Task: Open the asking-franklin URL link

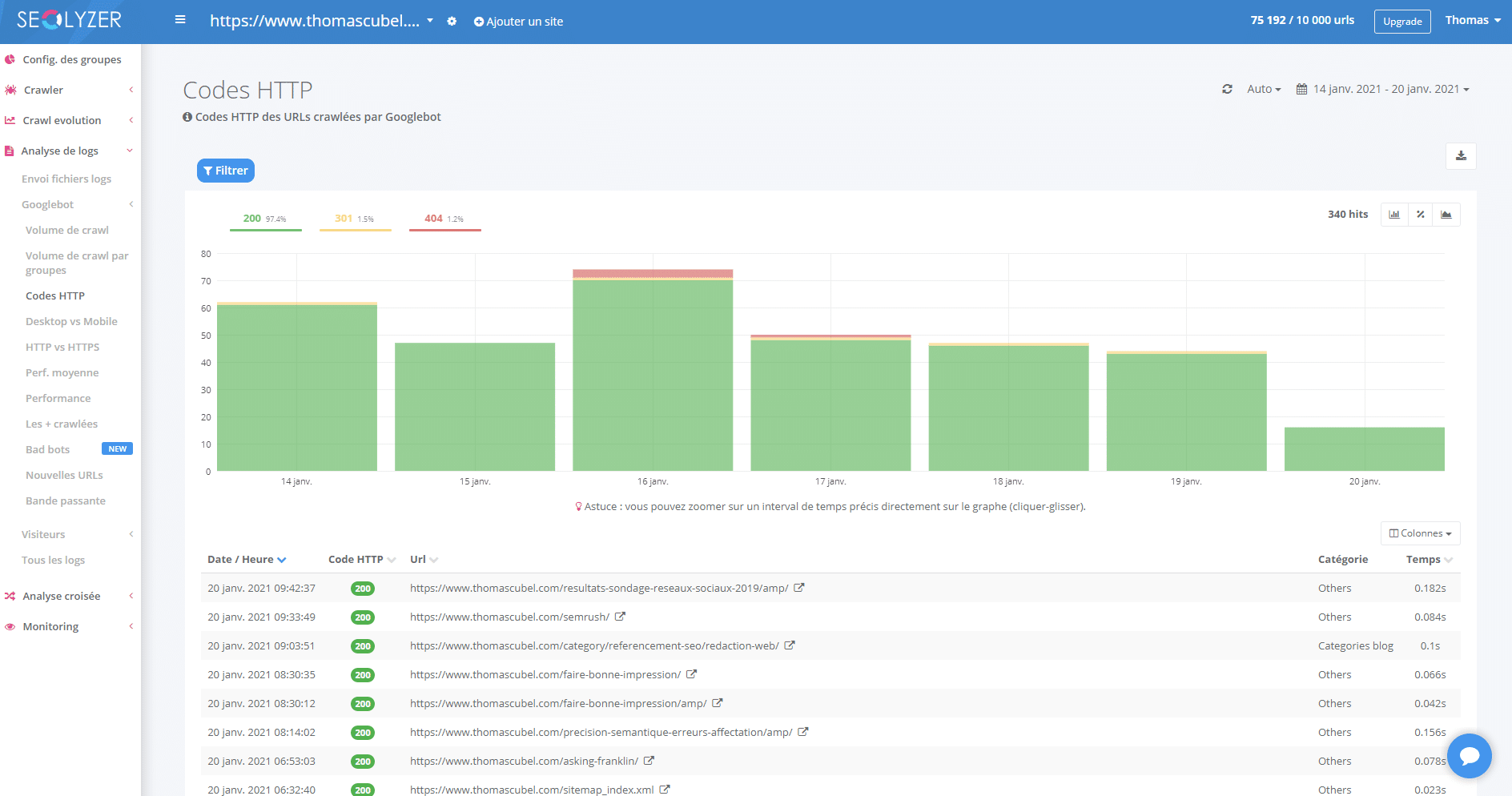Action: click(524, 761)
